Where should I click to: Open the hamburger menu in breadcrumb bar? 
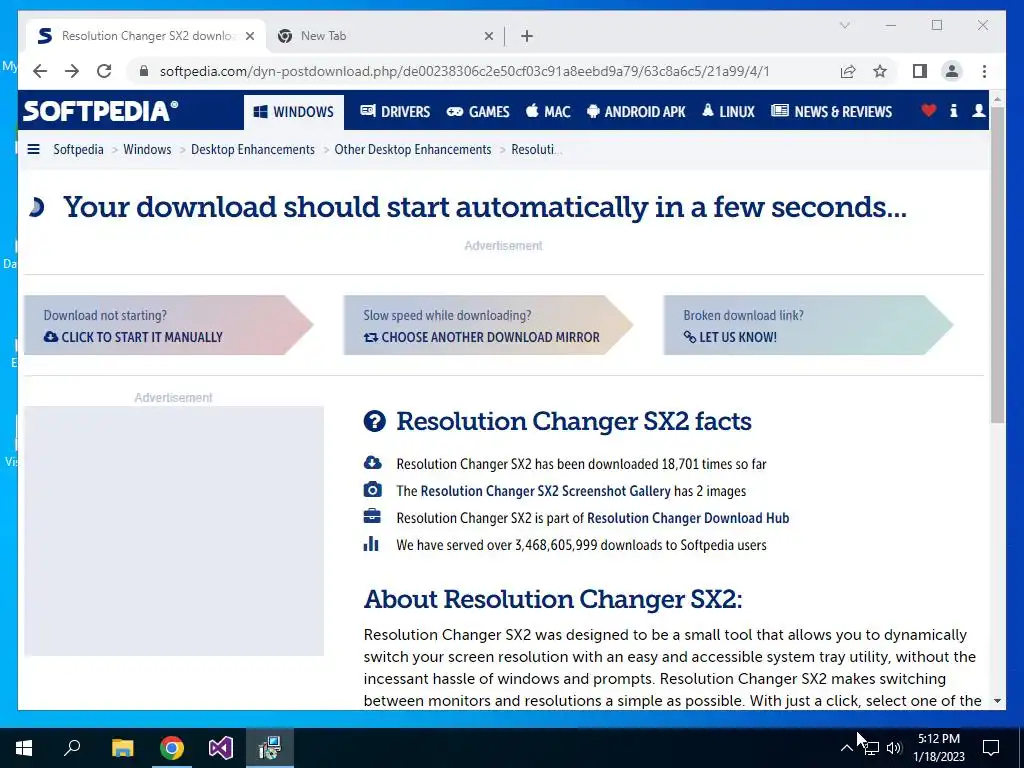33,150
